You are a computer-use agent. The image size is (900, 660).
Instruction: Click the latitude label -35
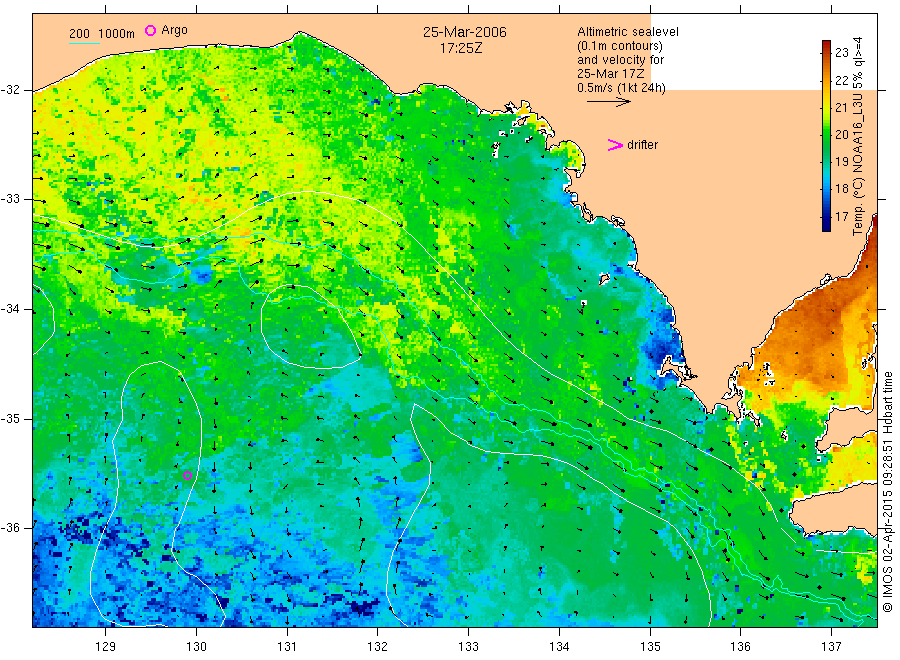tap(10, 418)
